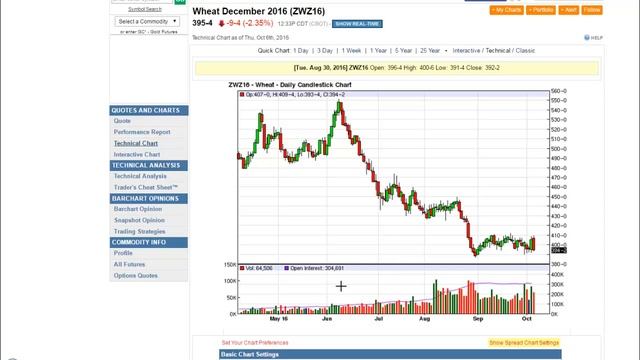Open Trading Strategies sidebar link
The image size is (640, 360).
click(x=139, y=231)
